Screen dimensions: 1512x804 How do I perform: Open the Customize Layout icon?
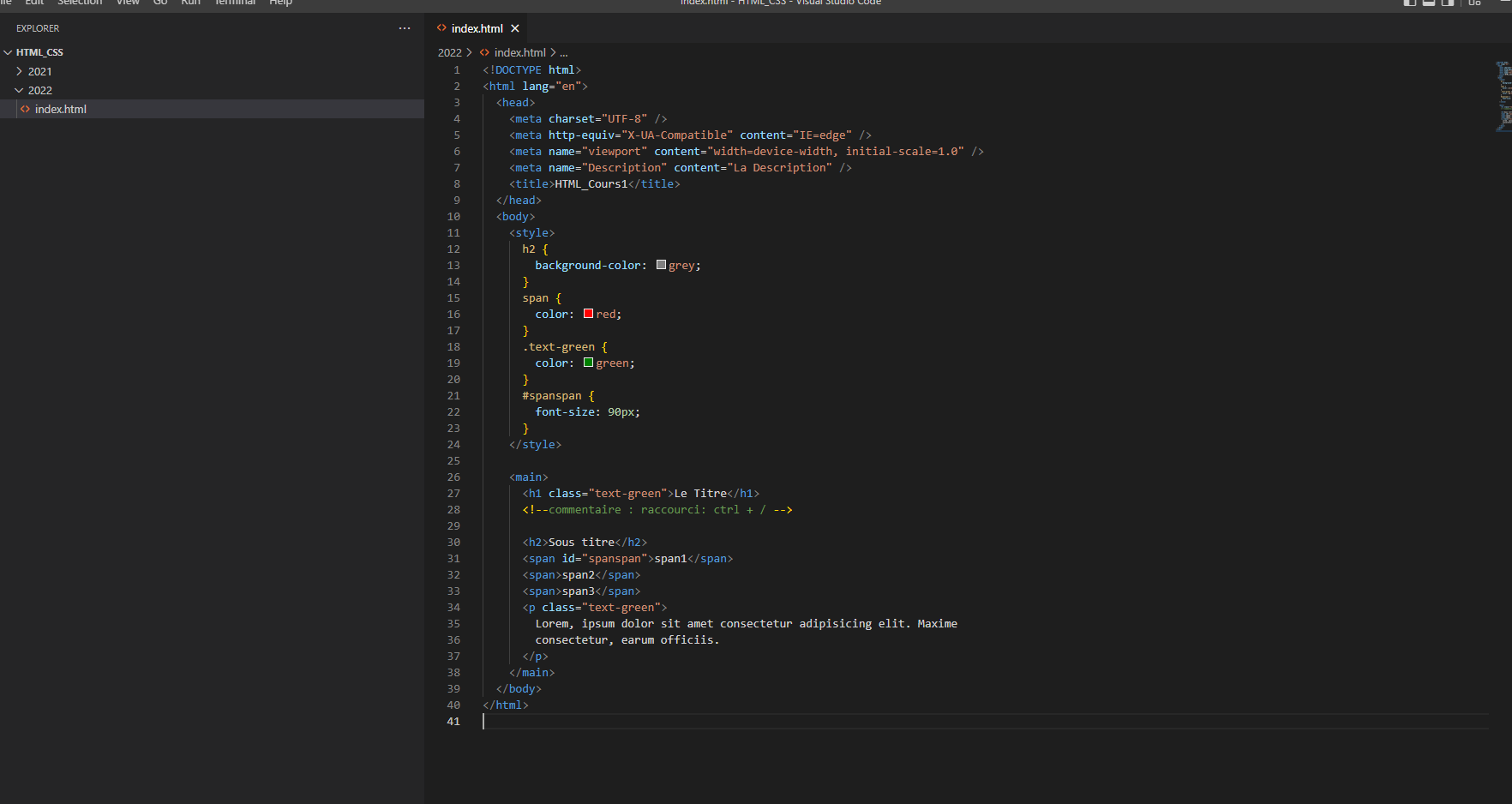(x=1474, y=3)
